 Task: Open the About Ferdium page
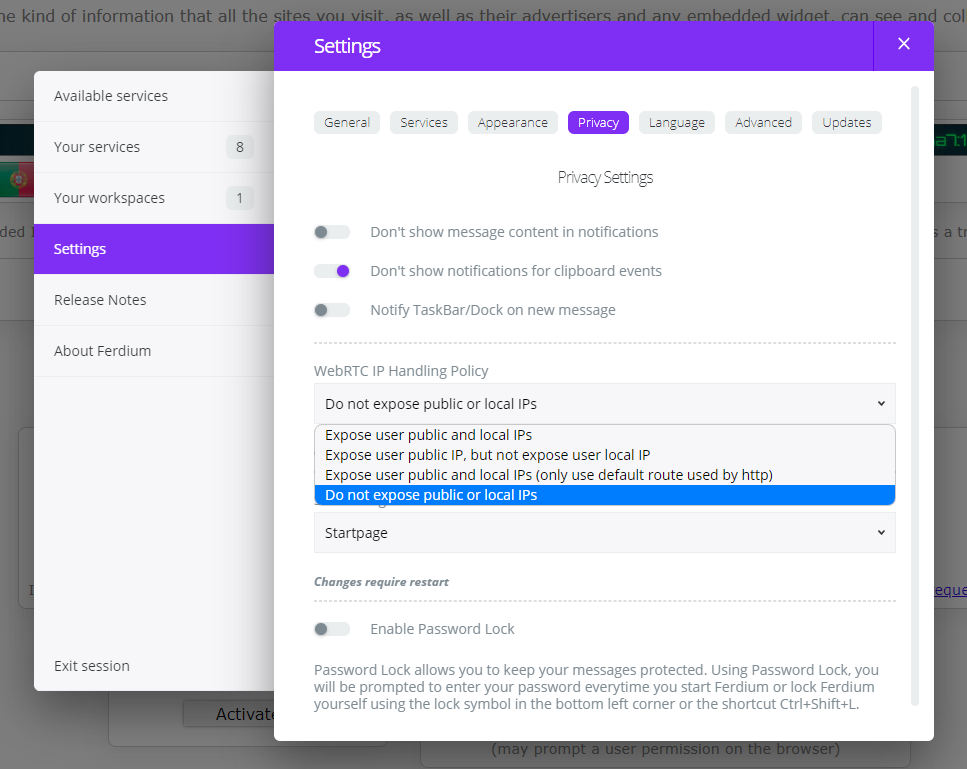(105, 350)
